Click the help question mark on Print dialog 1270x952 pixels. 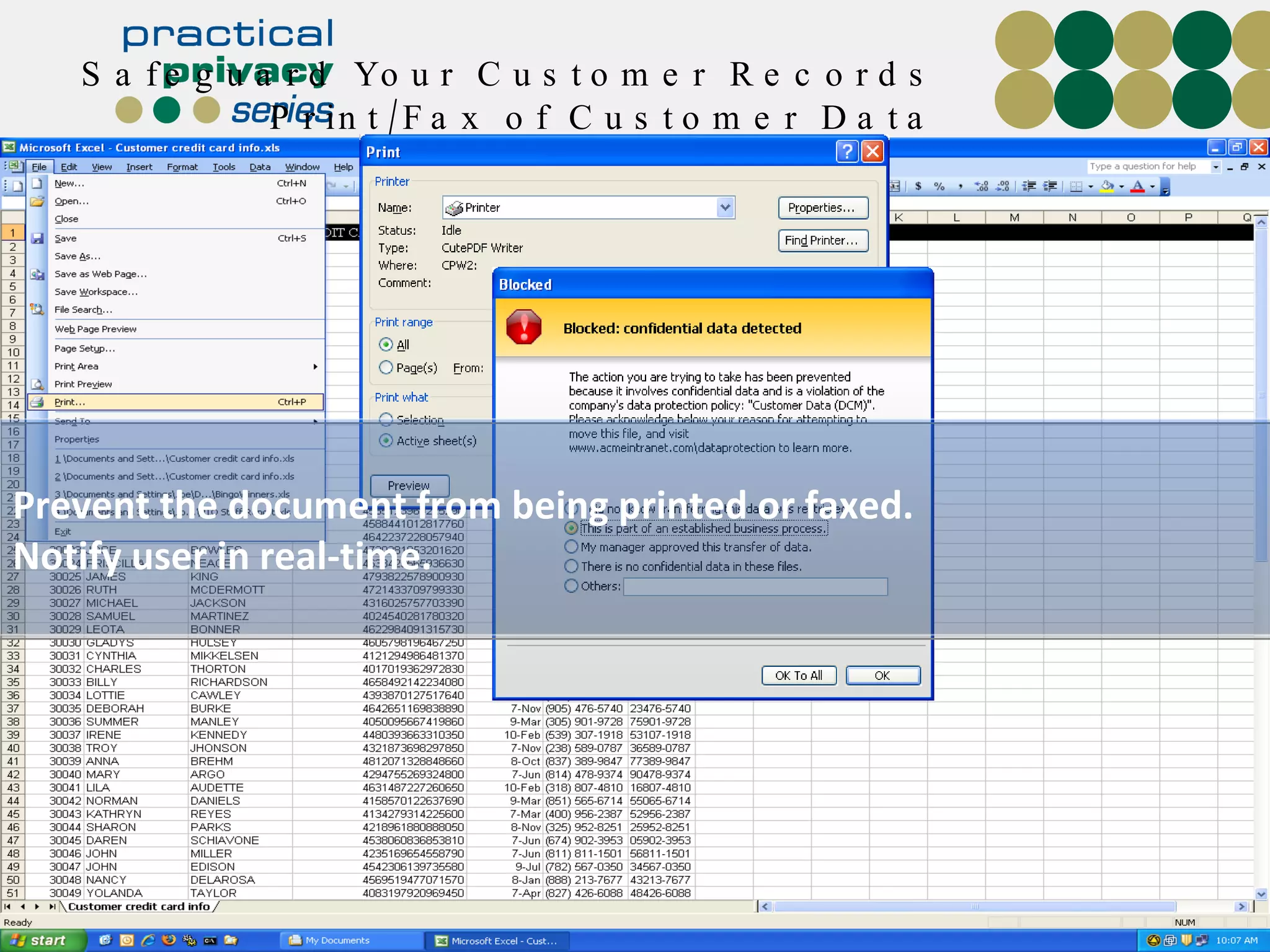[x=846, y=151]
